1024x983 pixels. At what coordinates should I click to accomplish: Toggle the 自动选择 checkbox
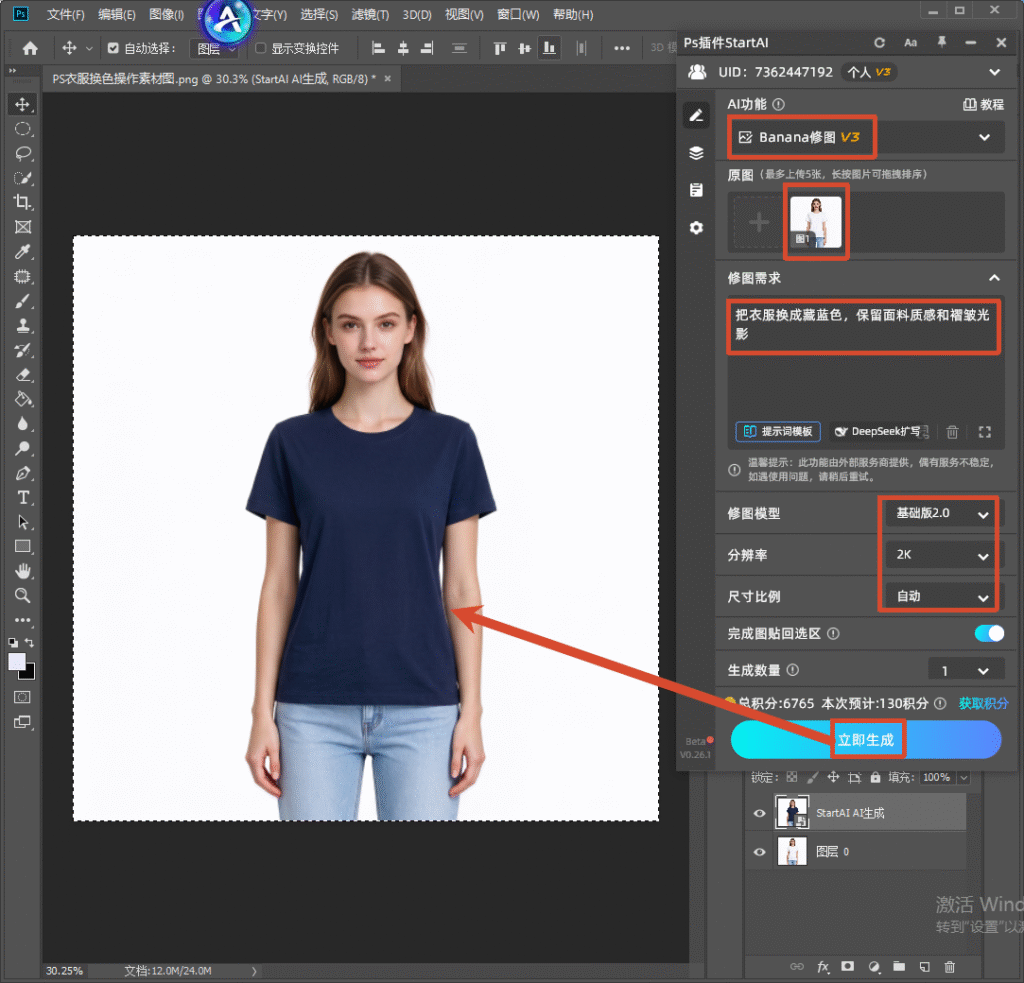tap(113, 48)
